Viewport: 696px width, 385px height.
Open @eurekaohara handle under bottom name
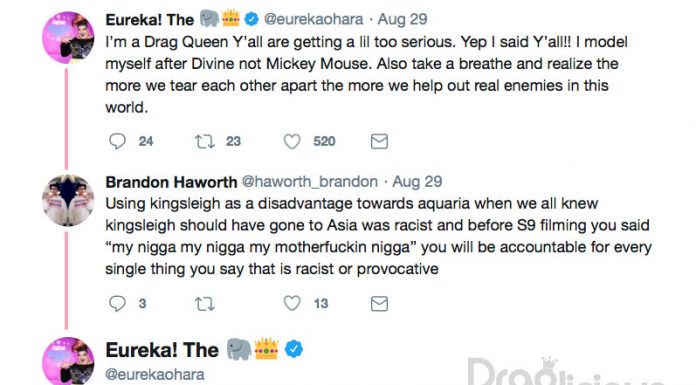click(x=155, y=374)
